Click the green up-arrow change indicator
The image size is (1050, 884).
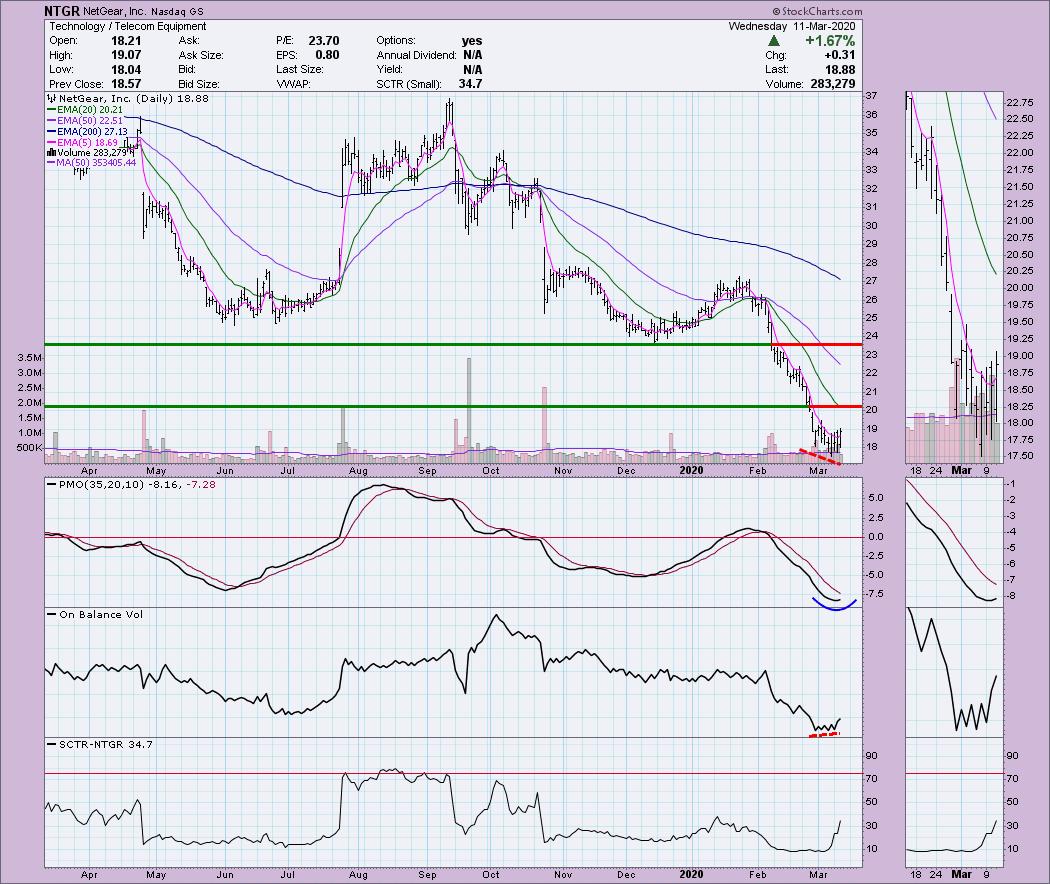(774, 41)
